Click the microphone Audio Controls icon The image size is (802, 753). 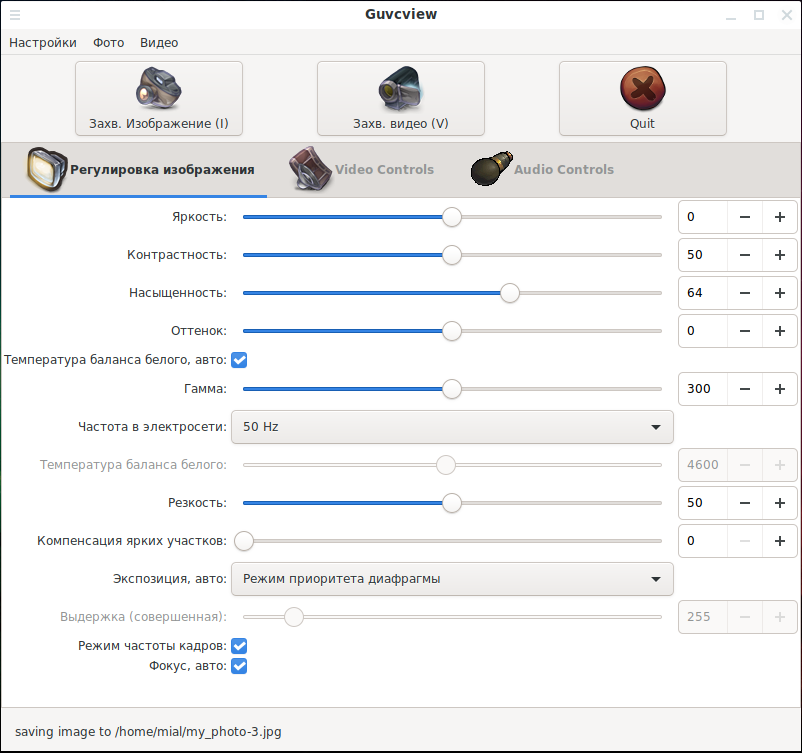pos(491,169)
